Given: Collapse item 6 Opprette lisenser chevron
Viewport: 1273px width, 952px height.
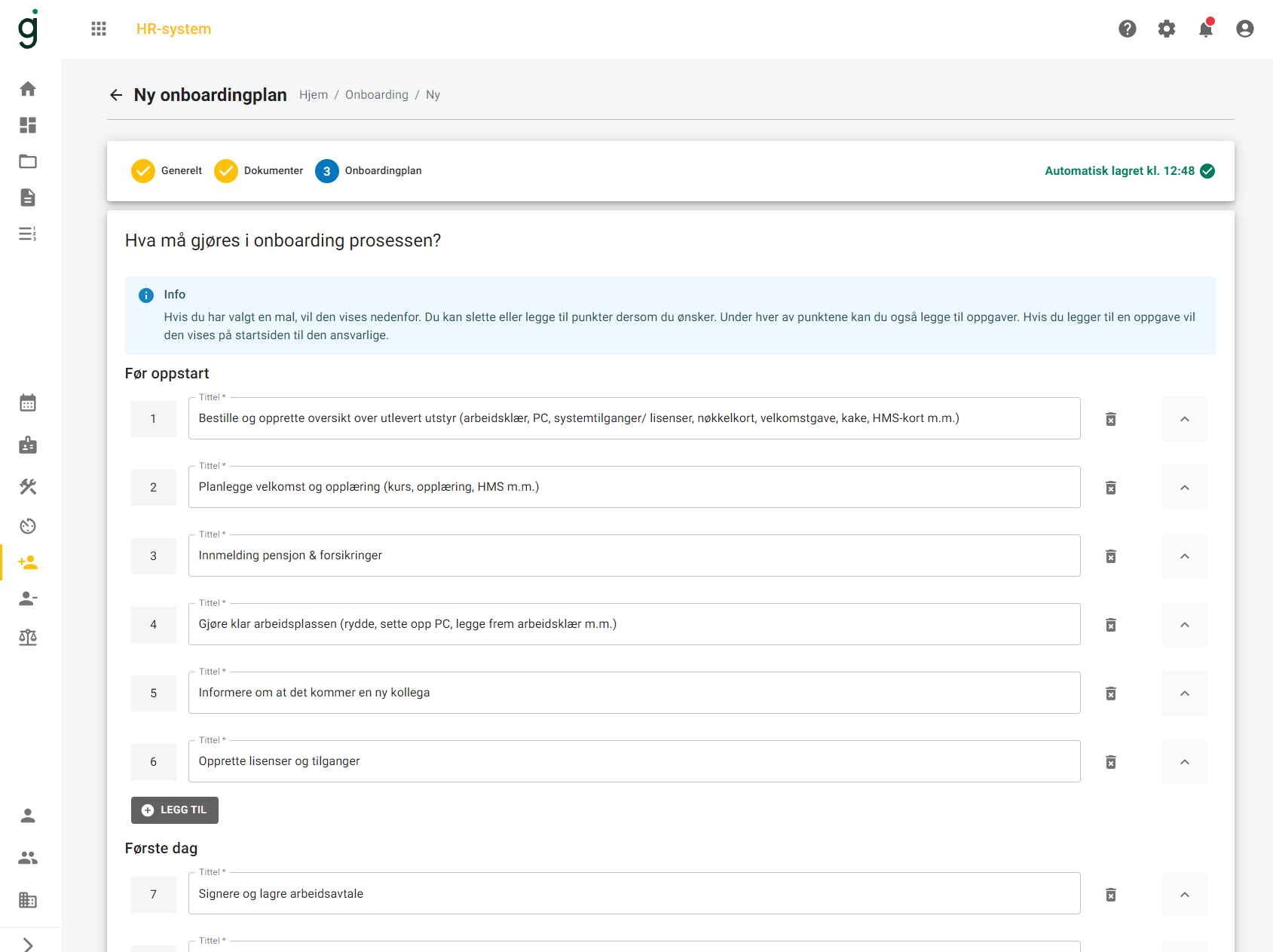Looking at the screenshot, I should [x=1185, y=762].
